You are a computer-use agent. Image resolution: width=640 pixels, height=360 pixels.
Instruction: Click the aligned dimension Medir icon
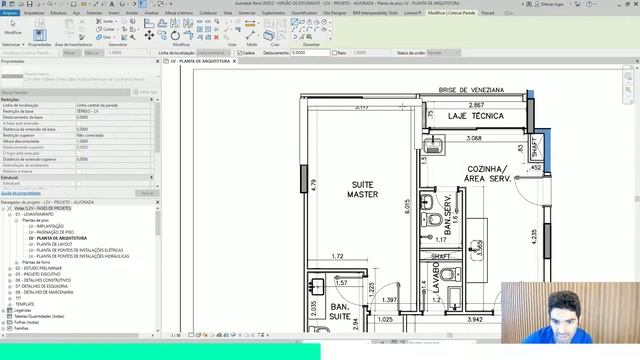pyautogui.click(x=250, y=23)
